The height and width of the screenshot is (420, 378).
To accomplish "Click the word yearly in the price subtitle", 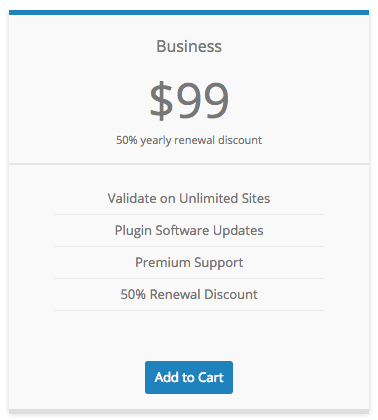I will (156, 140).
